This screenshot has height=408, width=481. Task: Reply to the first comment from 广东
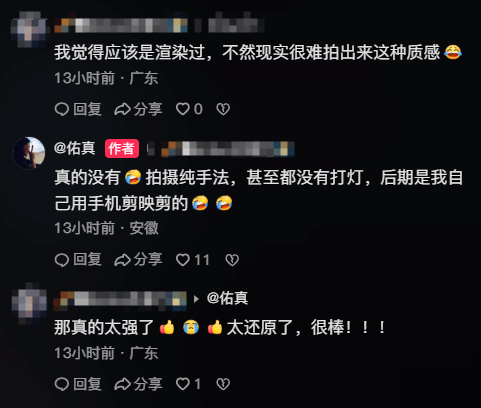click(78, 109)
